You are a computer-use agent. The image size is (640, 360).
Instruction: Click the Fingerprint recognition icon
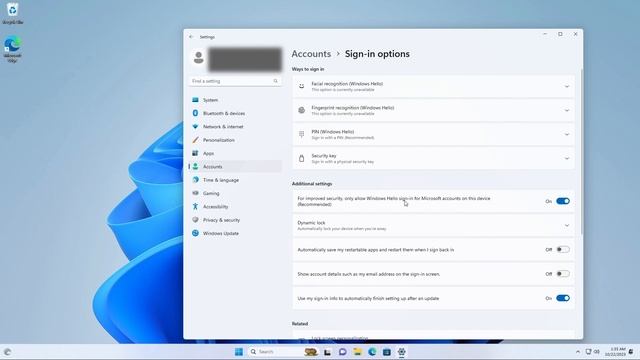pyautogui.click(x=302, y=110)
